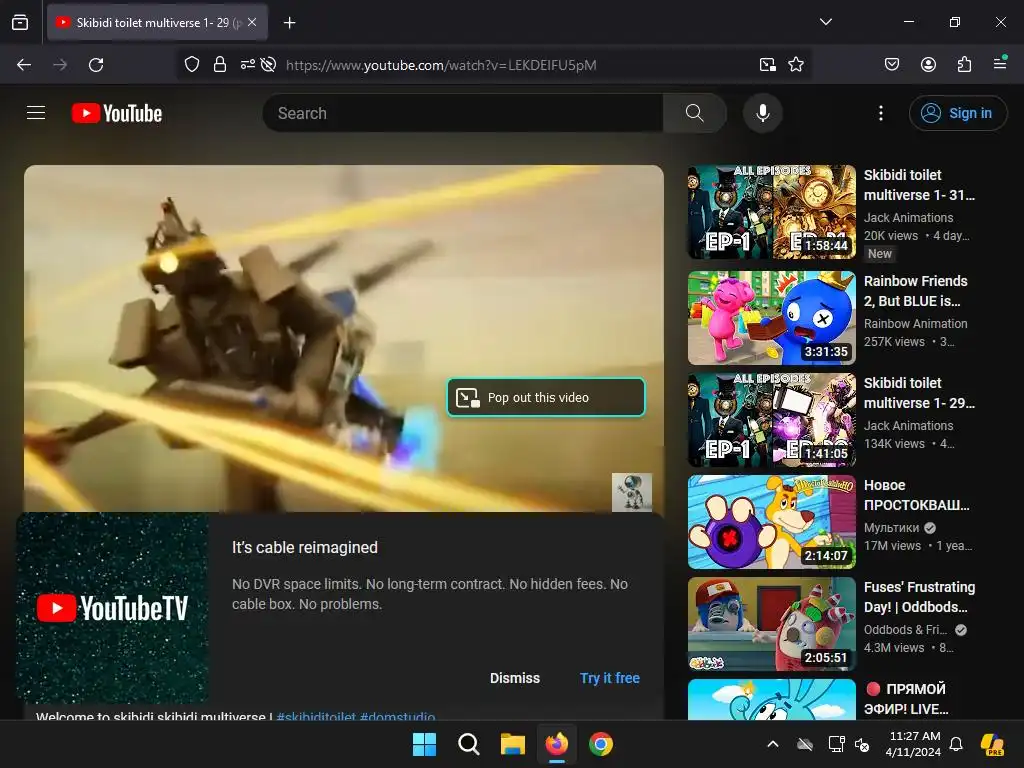Switch to Firefox in the taskbar
This screenshot has height=768, width=1024.
coord(556,744)
